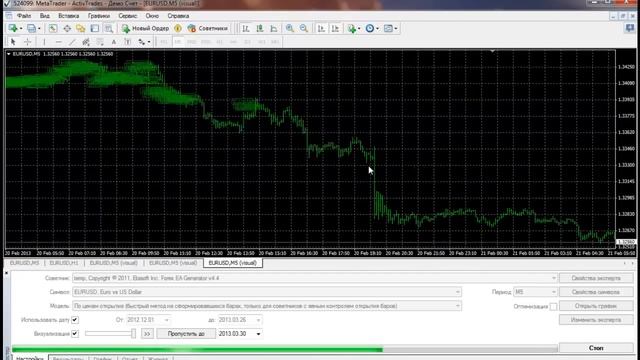Stop the test with Стоп button

[596, 348]
